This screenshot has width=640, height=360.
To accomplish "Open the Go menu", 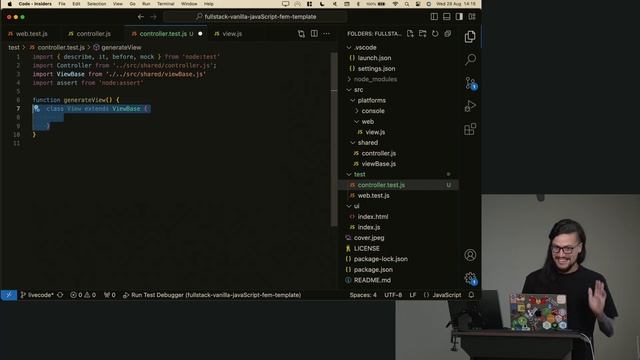I will click(x=132, y=4).
